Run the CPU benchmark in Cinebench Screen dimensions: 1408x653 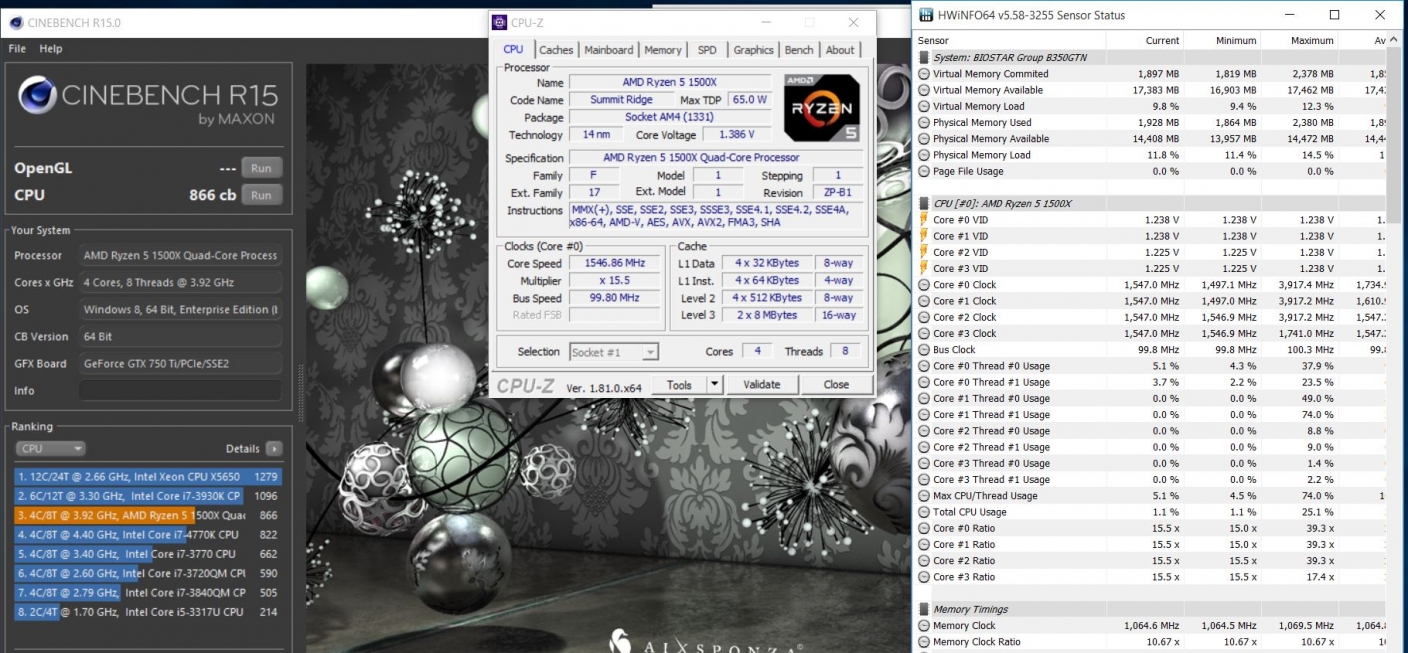point(261,195)
